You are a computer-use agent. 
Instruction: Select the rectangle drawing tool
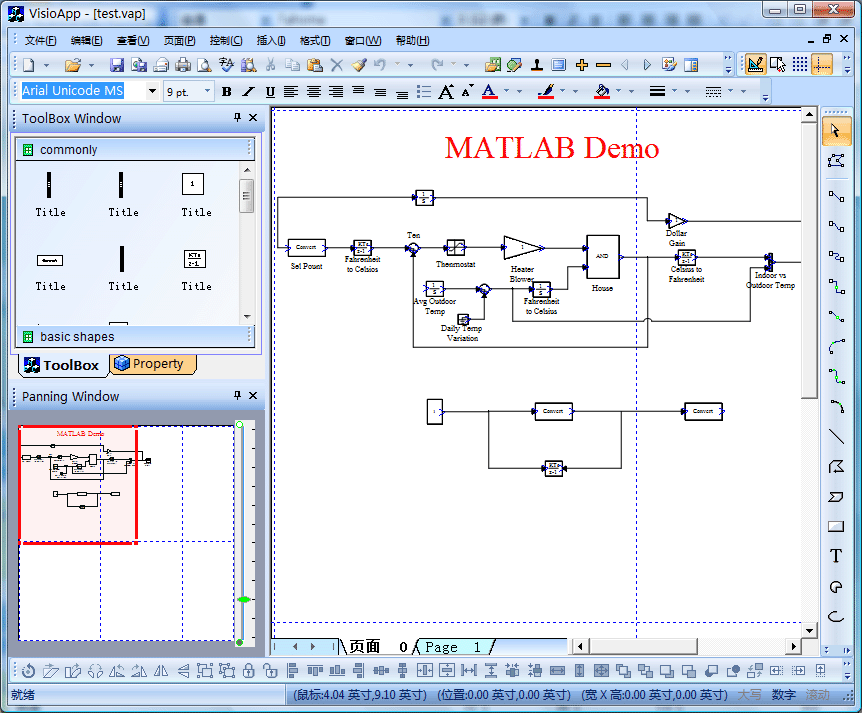coord(836,527)
